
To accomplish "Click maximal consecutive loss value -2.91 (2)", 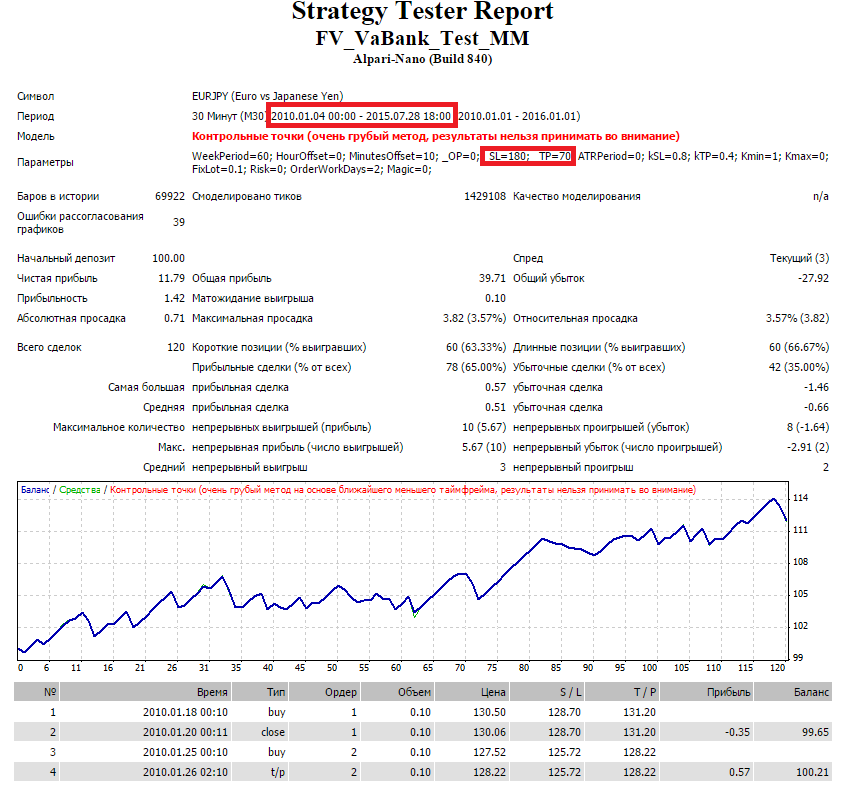I will coord(808,448).
